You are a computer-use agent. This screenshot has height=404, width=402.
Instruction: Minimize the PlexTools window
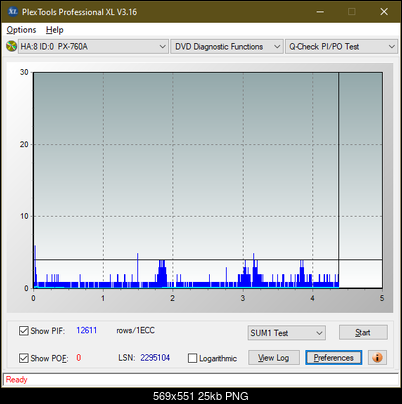click(x=320, y=12)
